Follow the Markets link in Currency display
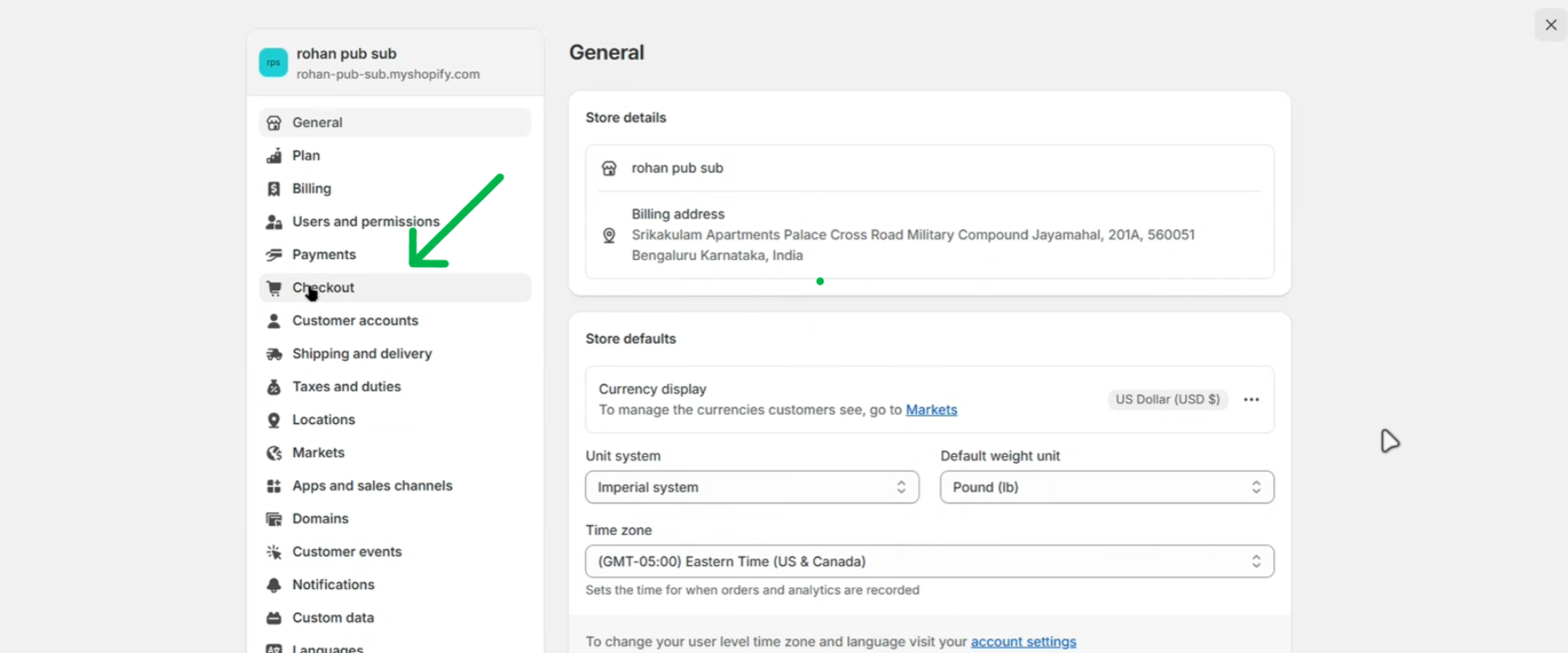The image size is (1568, 653). (x=931, y=409)
